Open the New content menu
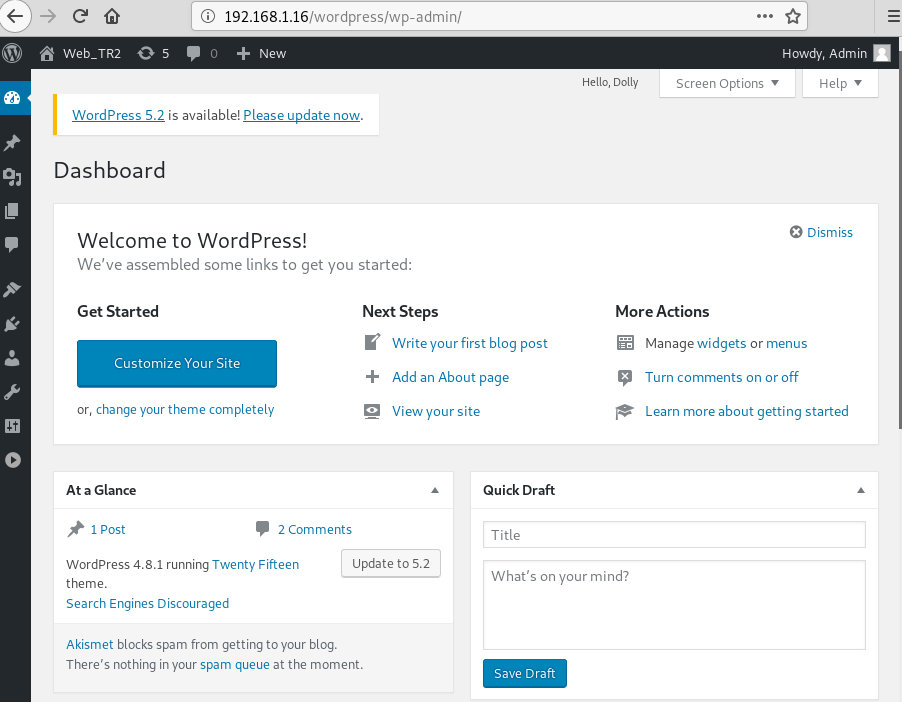The image size is (902, 702). (261, 54)
